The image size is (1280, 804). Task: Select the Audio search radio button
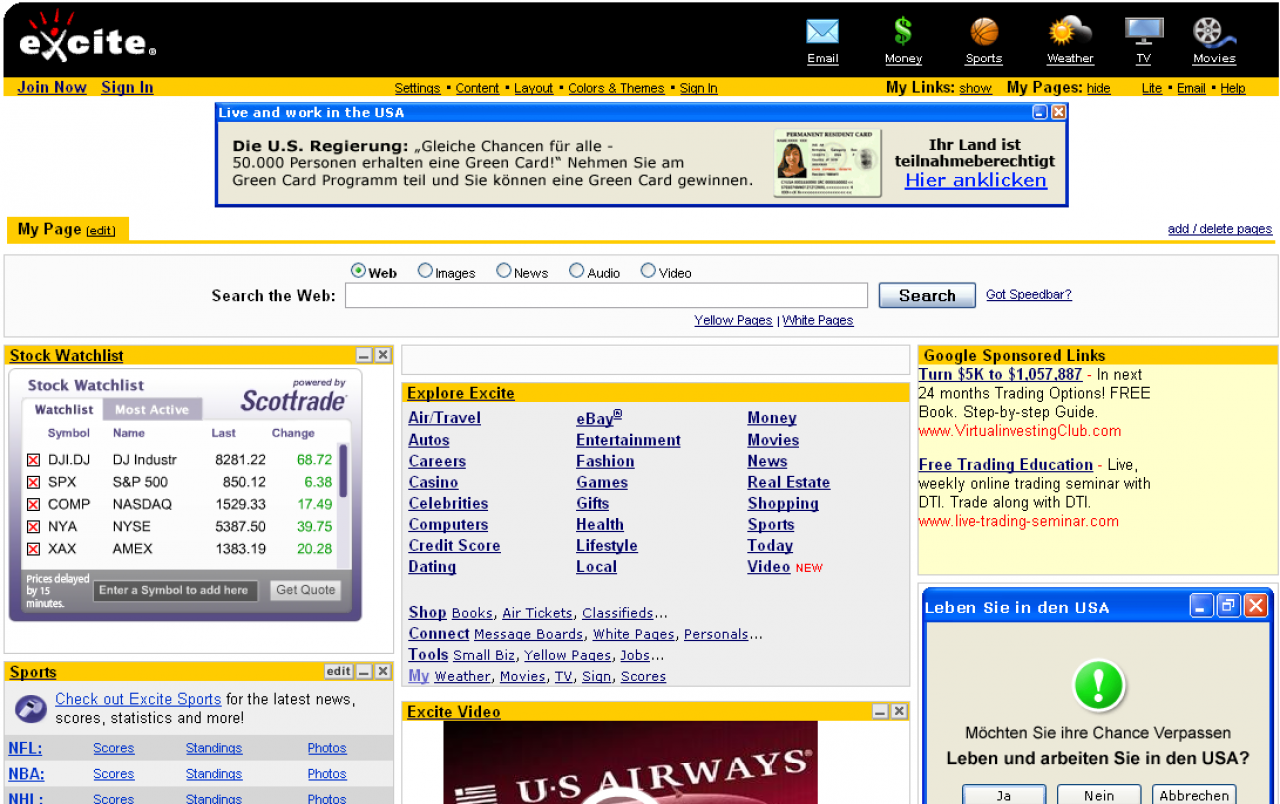click(576, 271)
